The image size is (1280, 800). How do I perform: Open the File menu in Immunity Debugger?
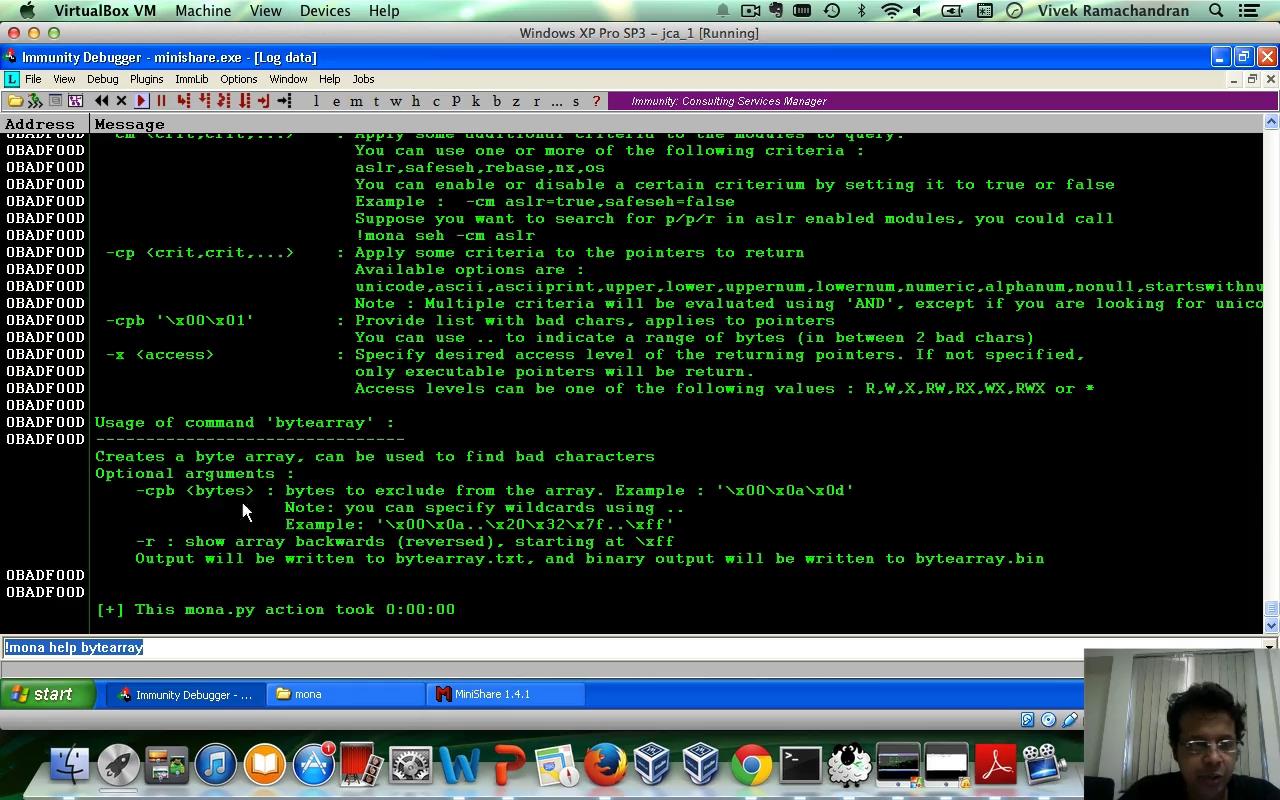pyautogui.click(x=33, y=79)
